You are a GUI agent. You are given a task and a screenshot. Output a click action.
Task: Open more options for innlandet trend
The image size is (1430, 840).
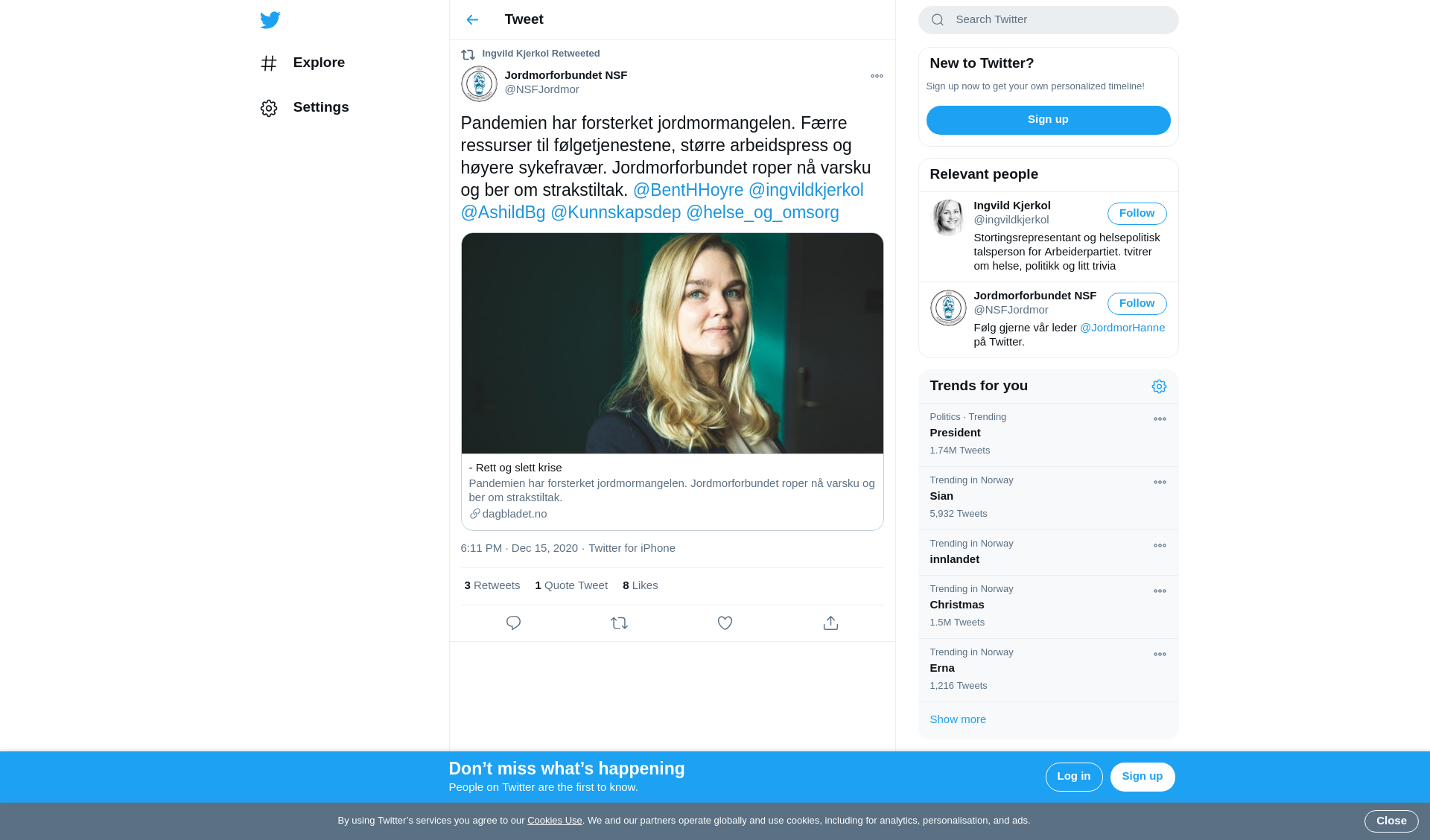(x=1160, y=546)
